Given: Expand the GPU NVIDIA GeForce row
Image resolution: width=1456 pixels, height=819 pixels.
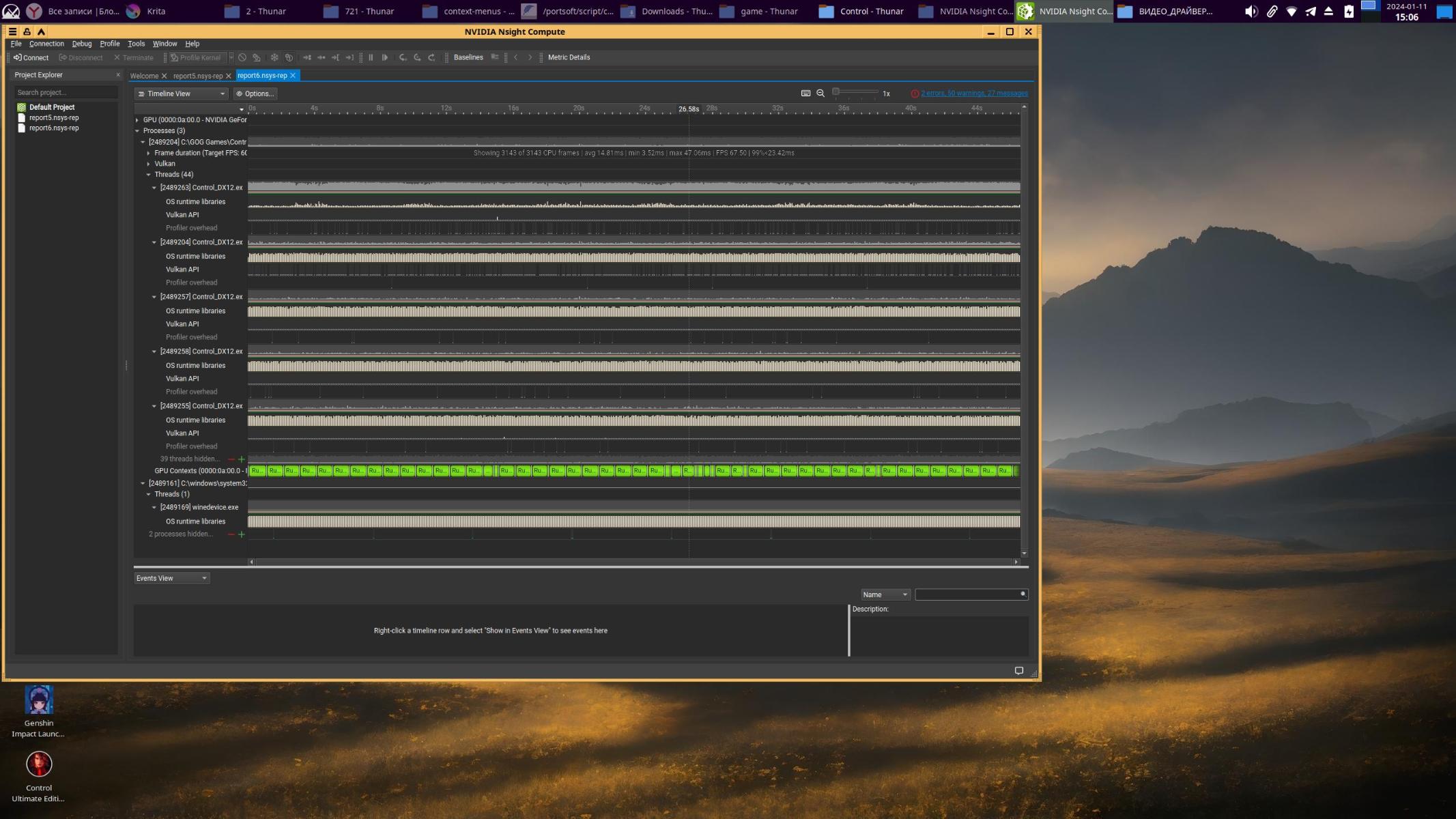Looking at the screenshot, I should 137,120.
